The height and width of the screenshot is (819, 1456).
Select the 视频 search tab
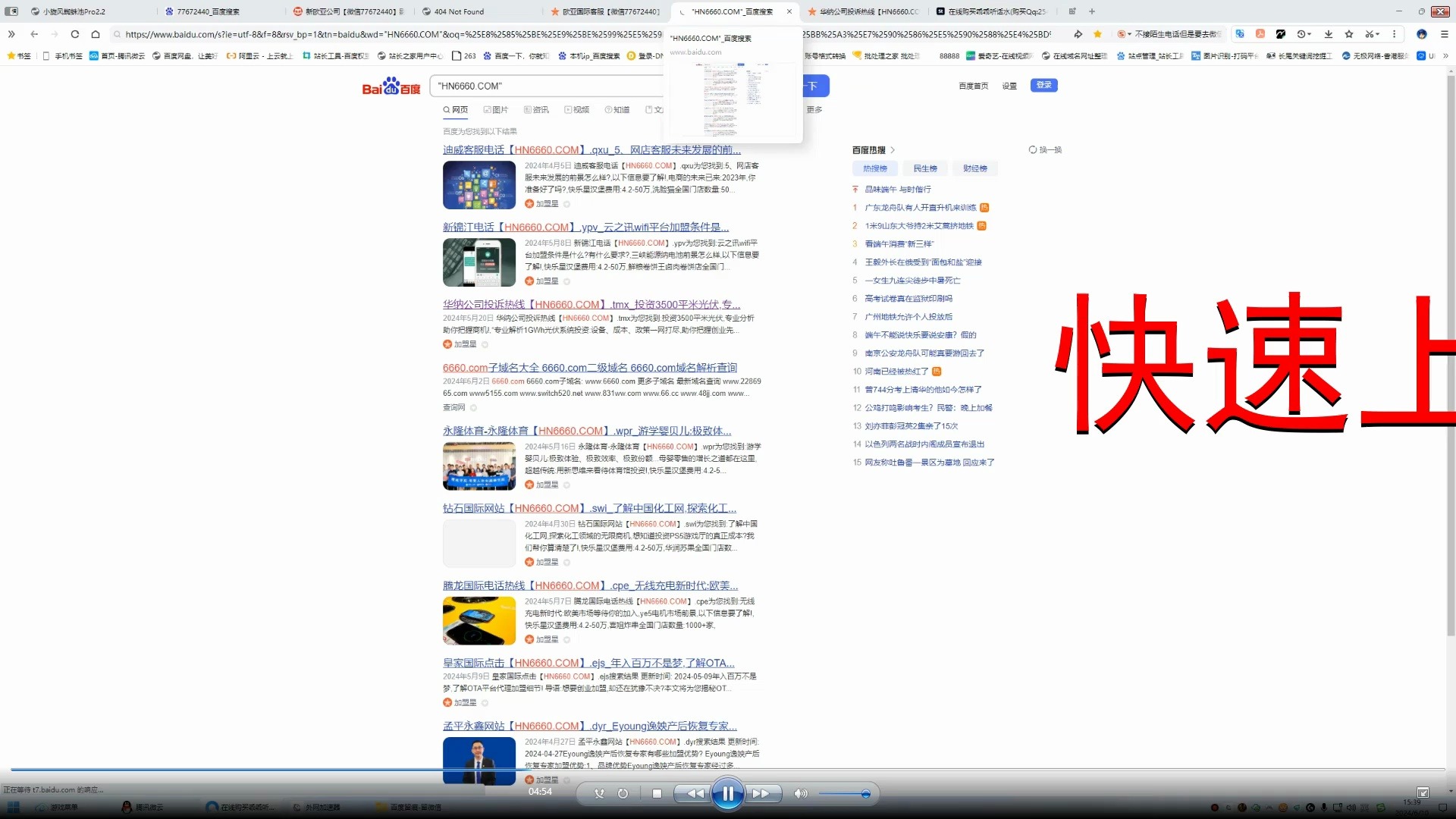click(x=577, y=110)
